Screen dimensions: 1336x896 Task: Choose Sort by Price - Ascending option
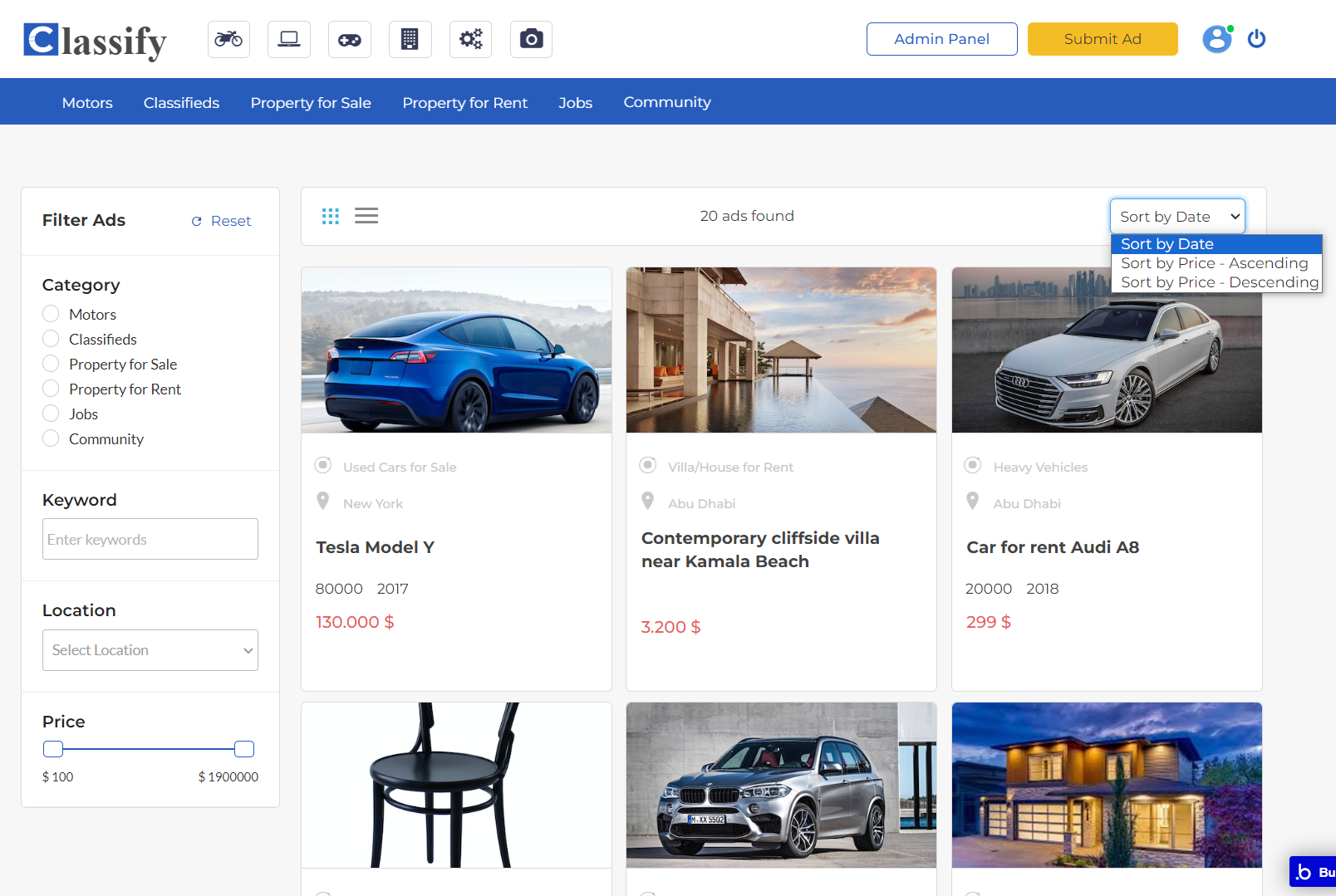pos(1214,263)
